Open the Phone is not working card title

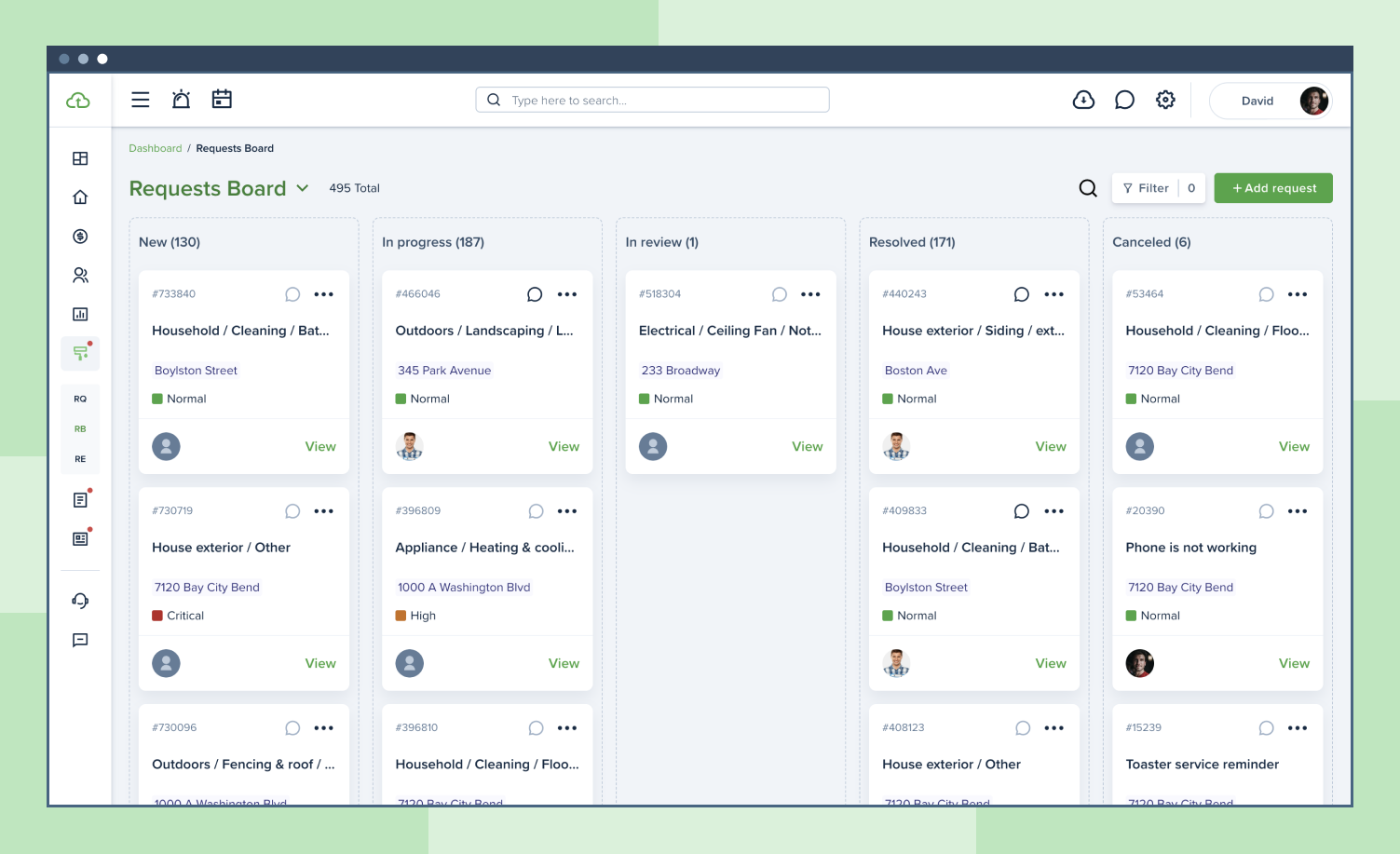click(x=1191, y=548)
